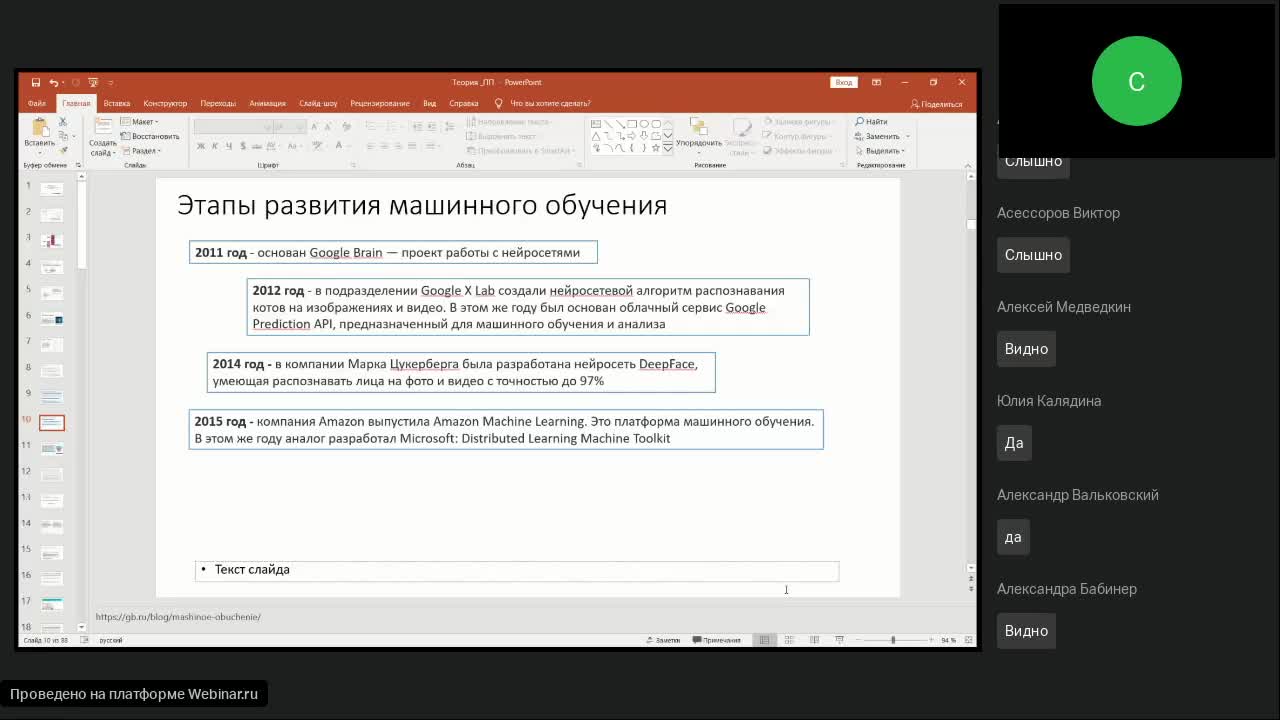Fit slide to window icon in status bar

(x=968, y=640)
